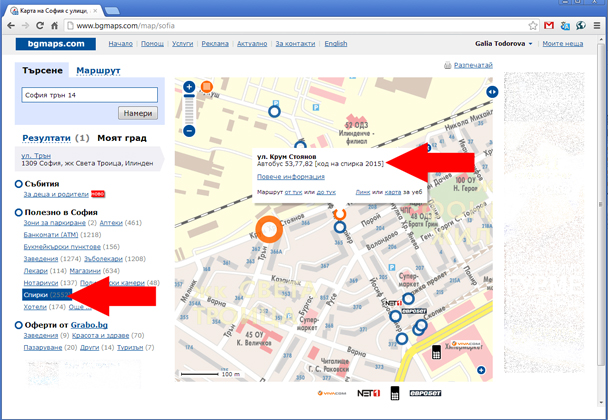The width and height of the screenshot is (608, 420).
Task: Click the NET1 logo below map
Action: [369, 393]
